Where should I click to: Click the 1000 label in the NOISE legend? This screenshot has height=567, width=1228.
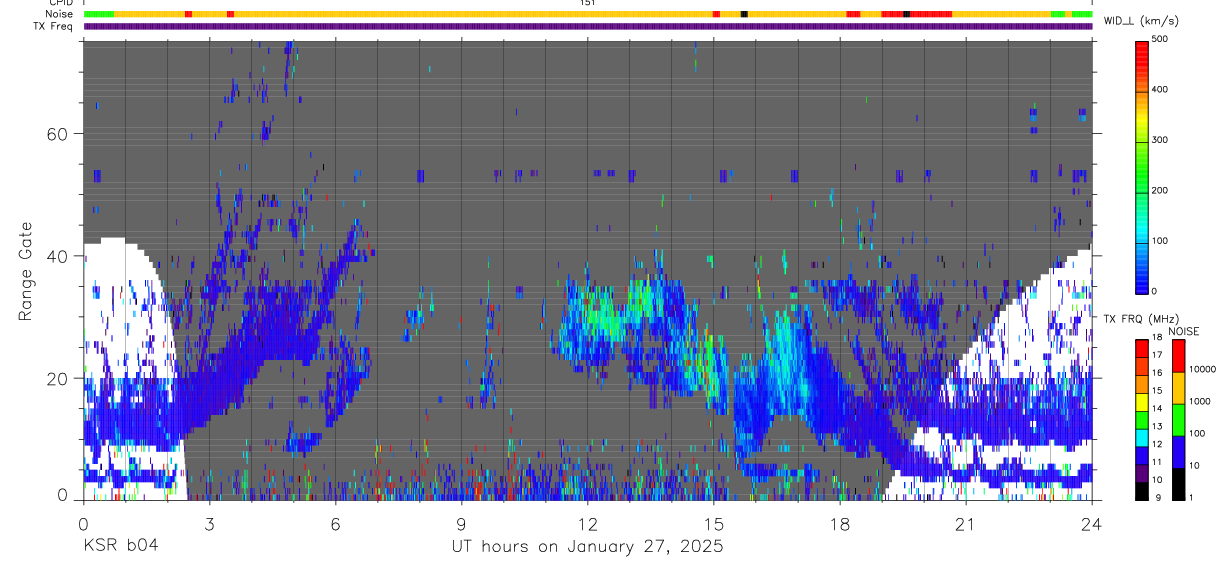tap(1200, 401)
